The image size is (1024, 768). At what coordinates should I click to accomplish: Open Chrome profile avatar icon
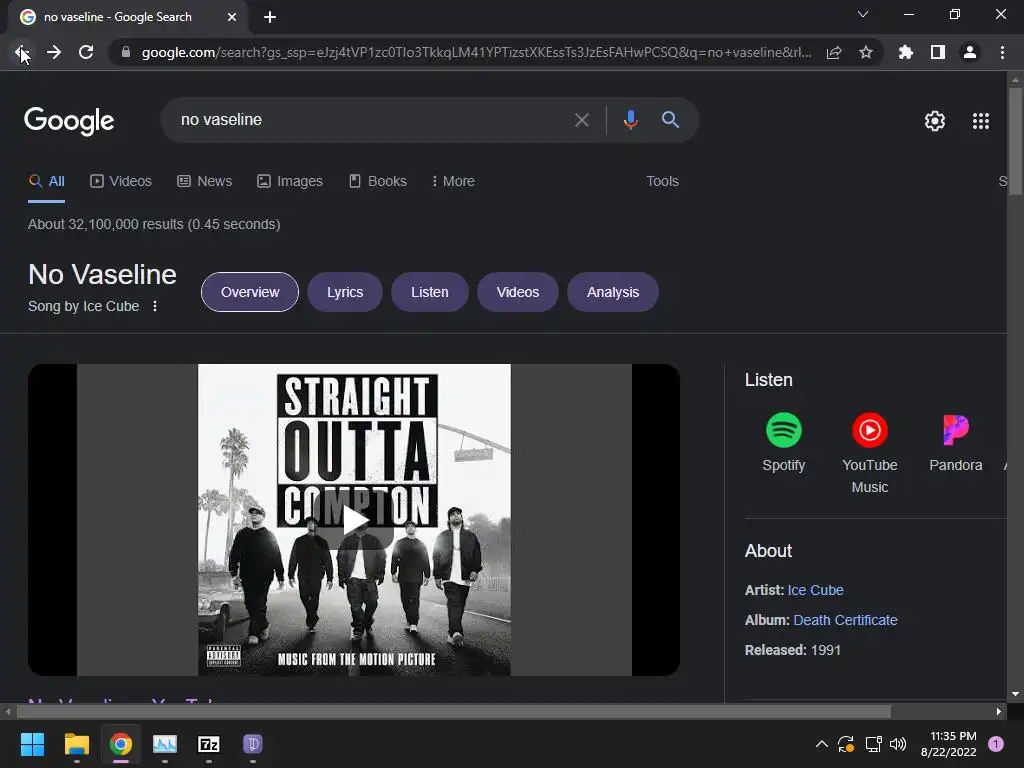pyautogui.click(x=970, y=52)
